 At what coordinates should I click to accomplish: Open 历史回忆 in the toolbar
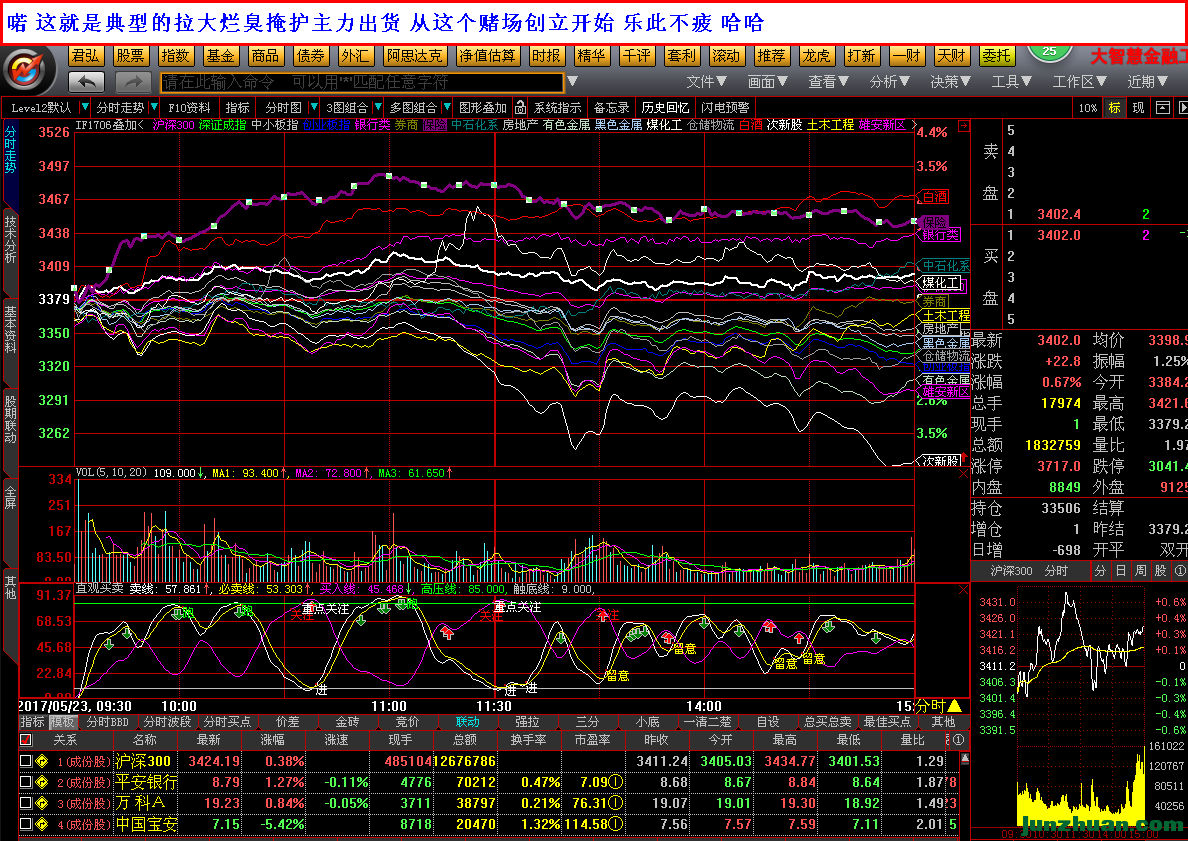664,108
